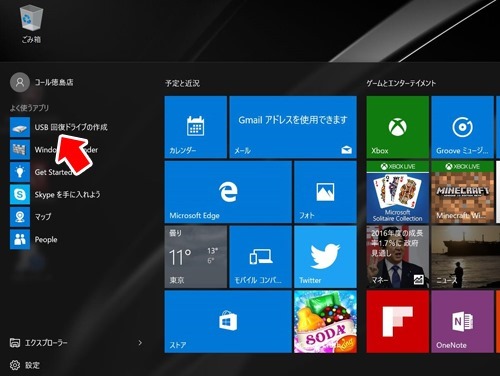This screenshot has height=376, width=500.
Task: Expand the Explorer jump list arrow
Action: [x=140, y=343]
